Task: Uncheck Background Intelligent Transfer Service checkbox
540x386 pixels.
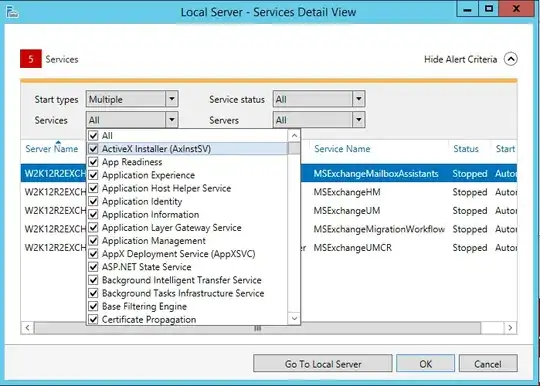Action: coord(93,280)
